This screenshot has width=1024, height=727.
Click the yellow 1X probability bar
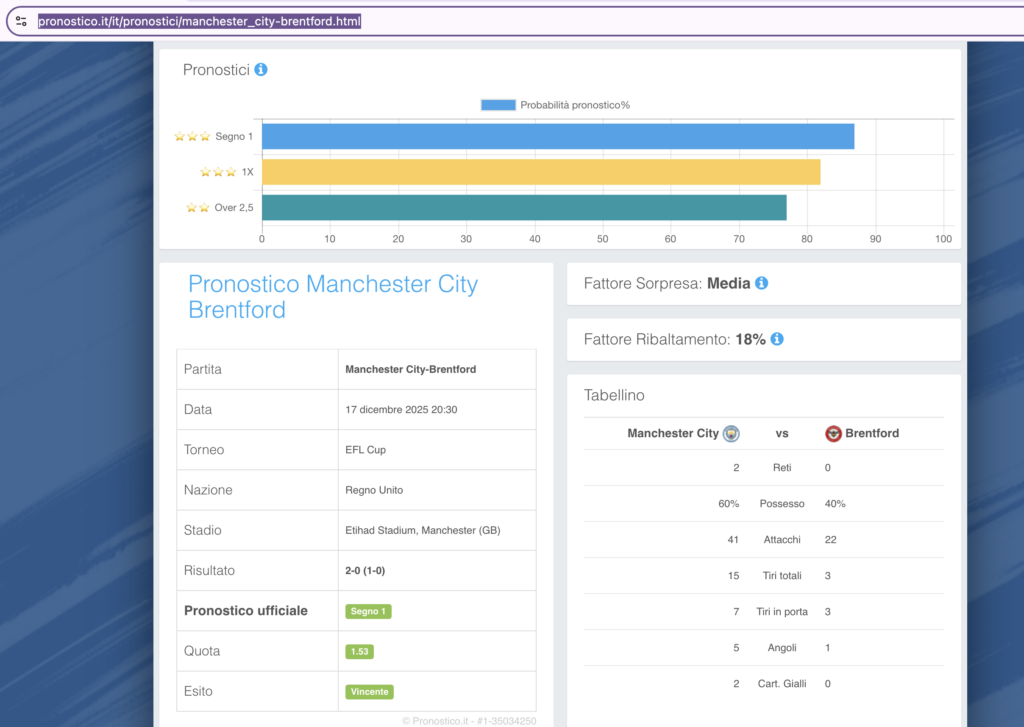tap(540, 172)
